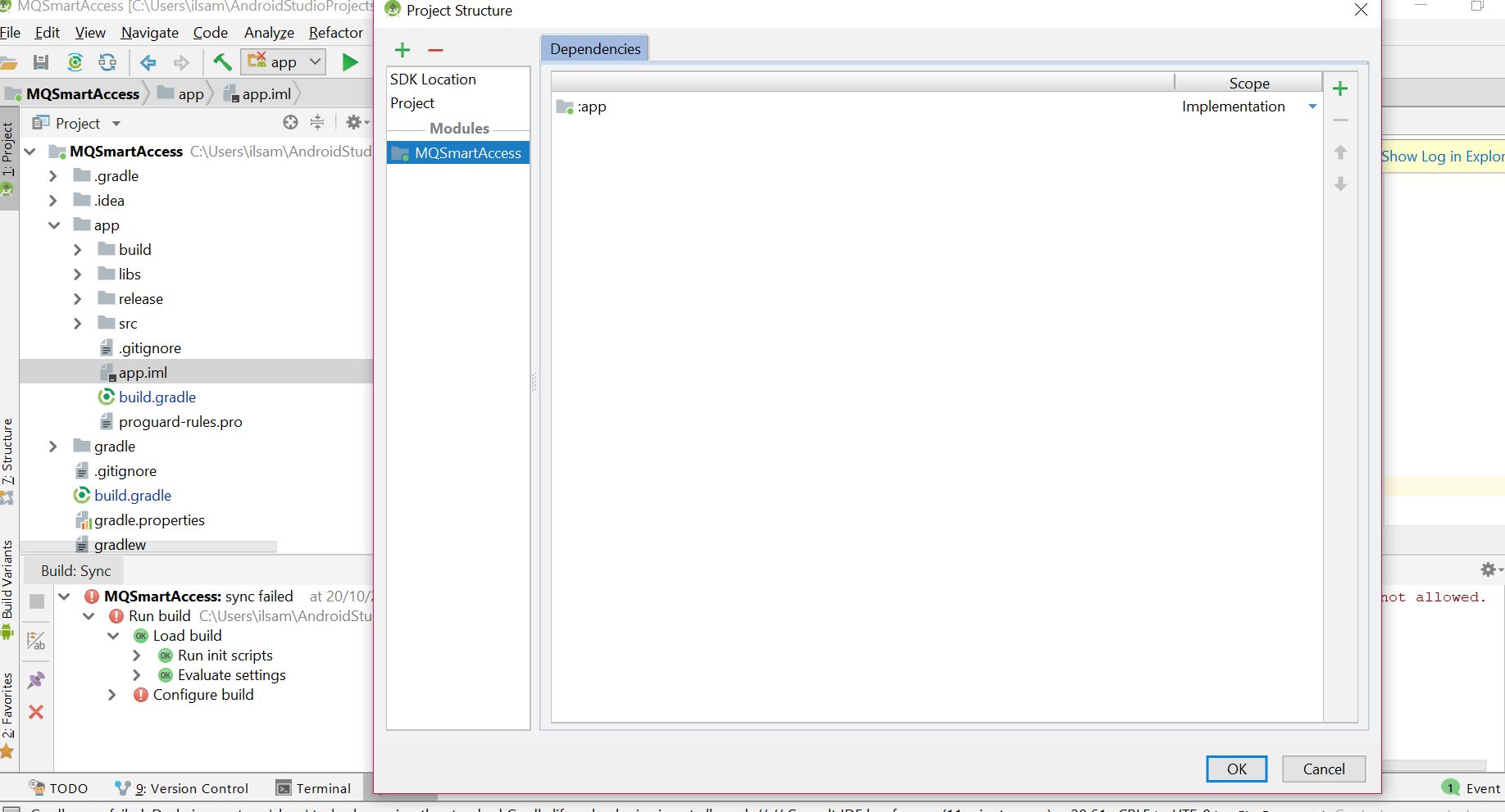1505x812 pixels.
Task: Open the Refactor menu
Action: pyautogui.click(x=335, y=33)
